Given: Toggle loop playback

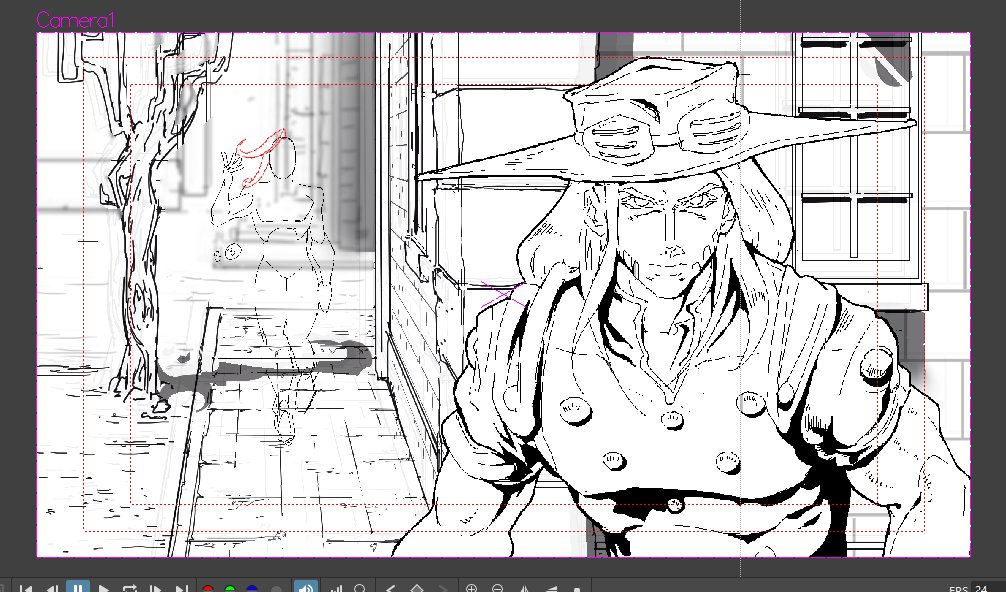Looking at the screenshot, I should tap(130, 588).
